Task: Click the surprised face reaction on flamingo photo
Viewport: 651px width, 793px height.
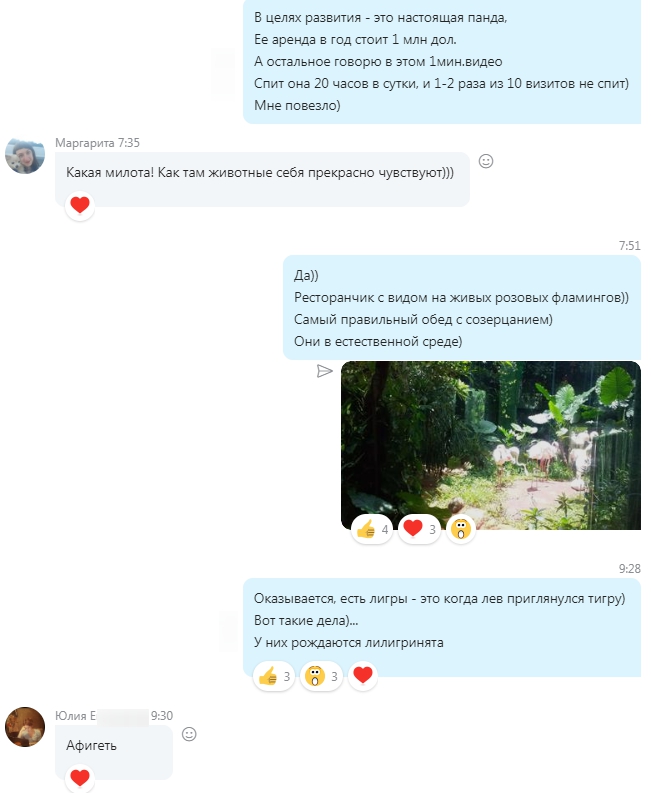Action: tap(461, 530)
